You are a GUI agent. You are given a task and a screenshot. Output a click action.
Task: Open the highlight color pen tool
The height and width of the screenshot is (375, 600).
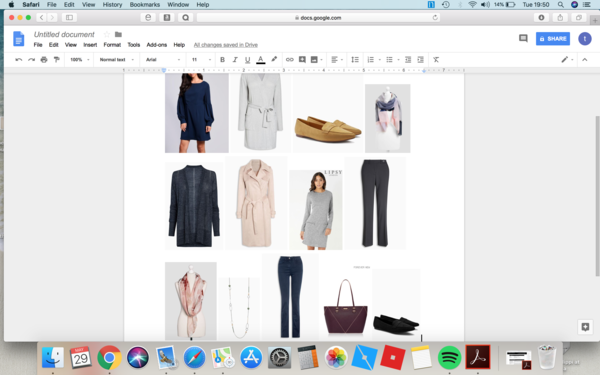[274, 59]
